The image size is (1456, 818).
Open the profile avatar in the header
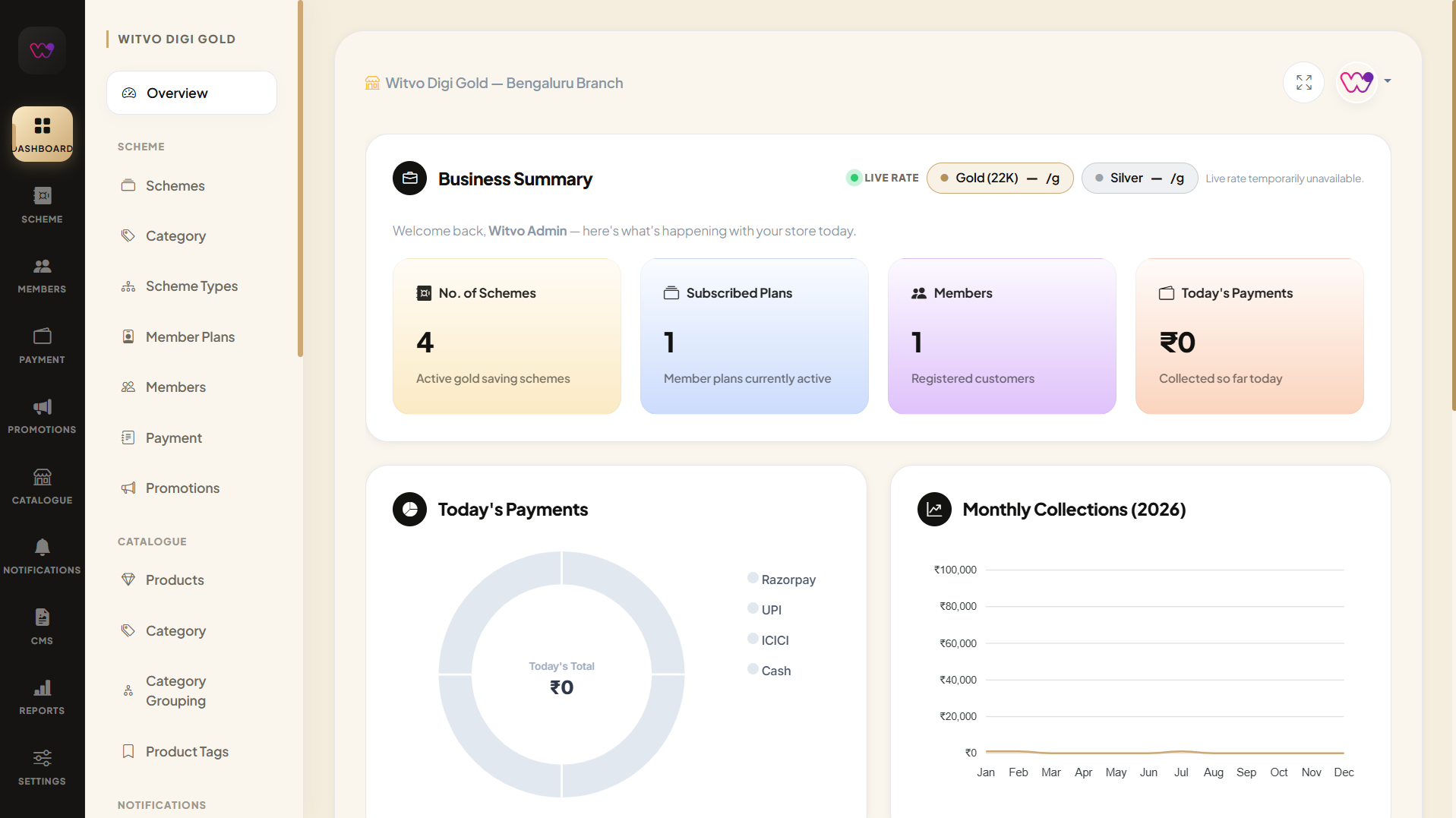point(1357,82)
